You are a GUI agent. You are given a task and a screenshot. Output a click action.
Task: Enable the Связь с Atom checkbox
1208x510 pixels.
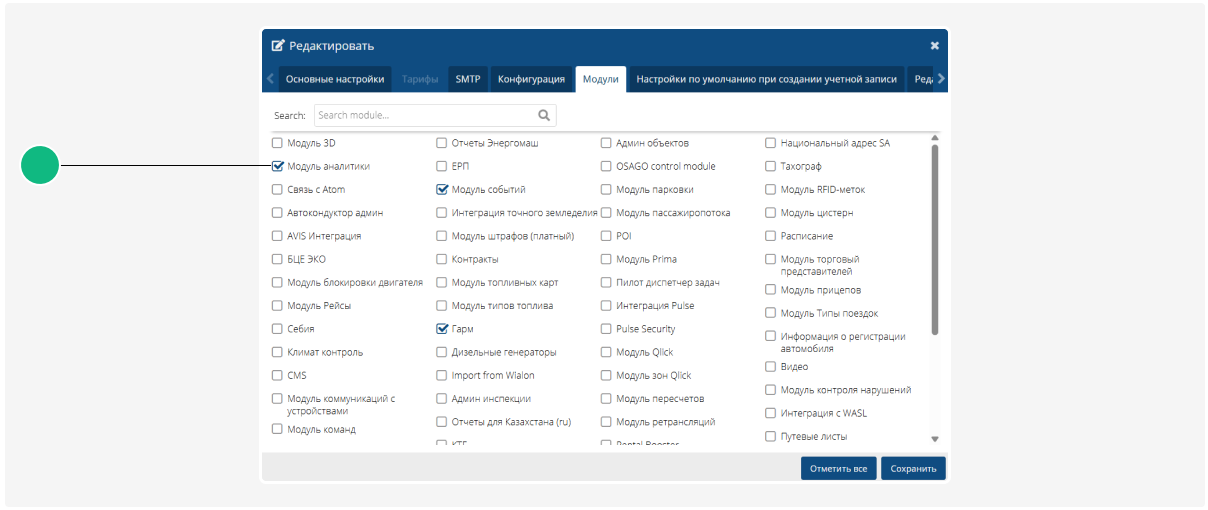tap(278, 189)
